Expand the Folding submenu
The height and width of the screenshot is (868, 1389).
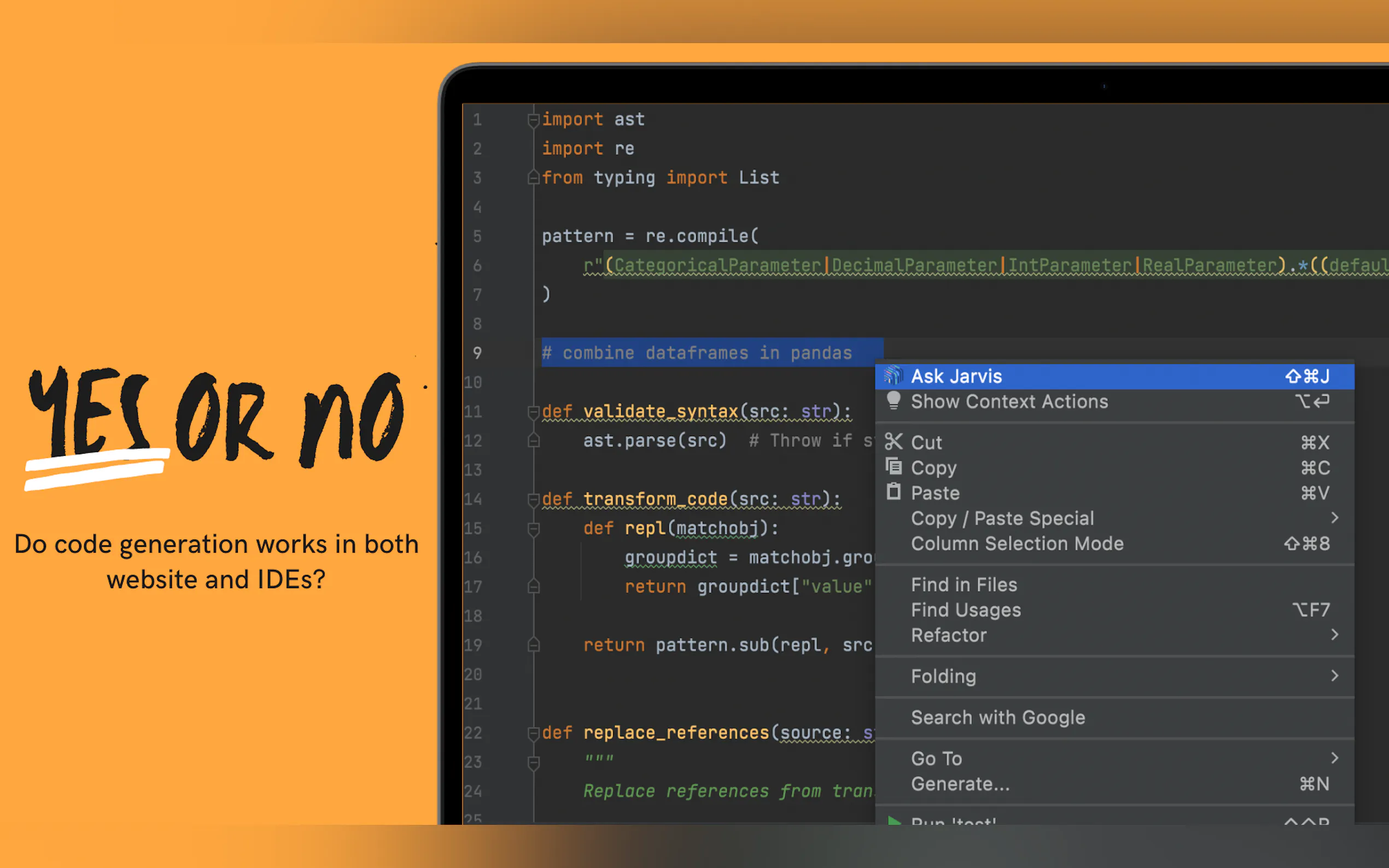1334,676
